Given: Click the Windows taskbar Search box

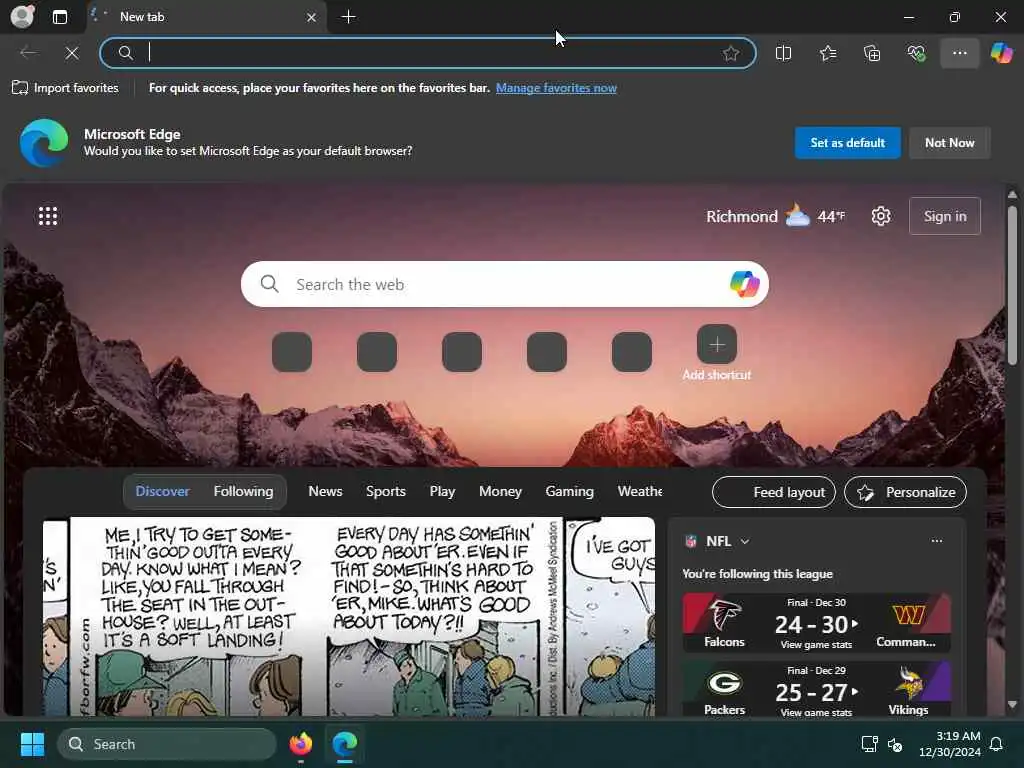Looking at the screenshot, I should point(167,744).
